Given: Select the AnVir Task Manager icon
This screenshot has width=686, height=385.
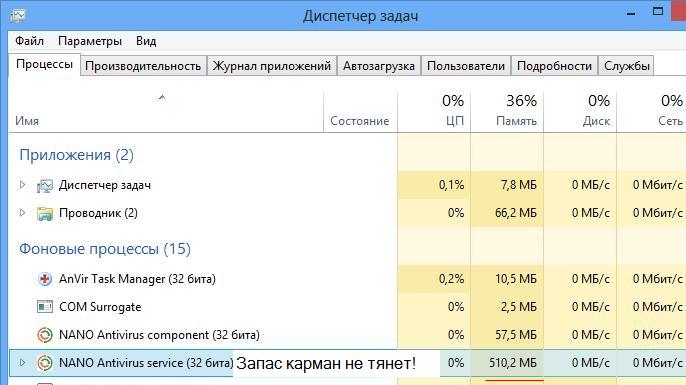Looking at the screenshot, I should pos(45,279).
